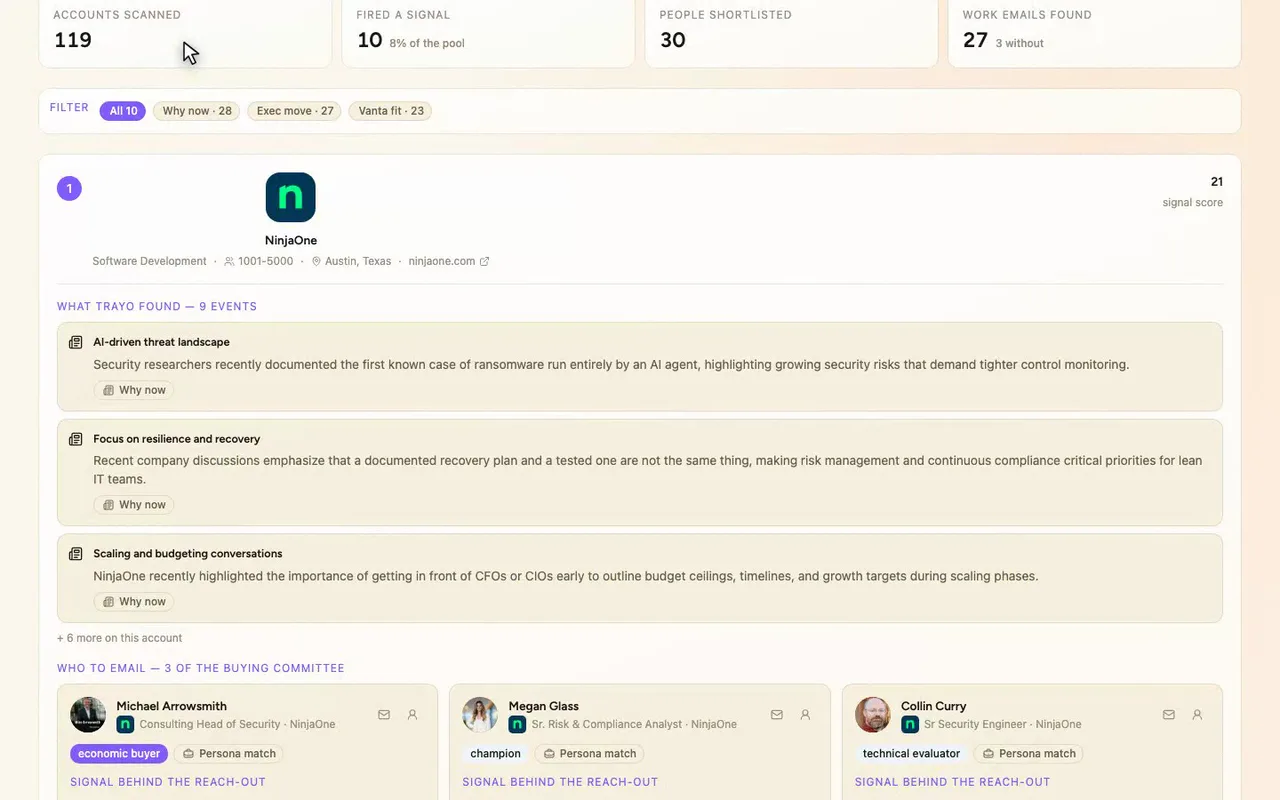Click the 1001-5000 employee count
This screenshot has width=1280, height=800.
pos(266,261)
